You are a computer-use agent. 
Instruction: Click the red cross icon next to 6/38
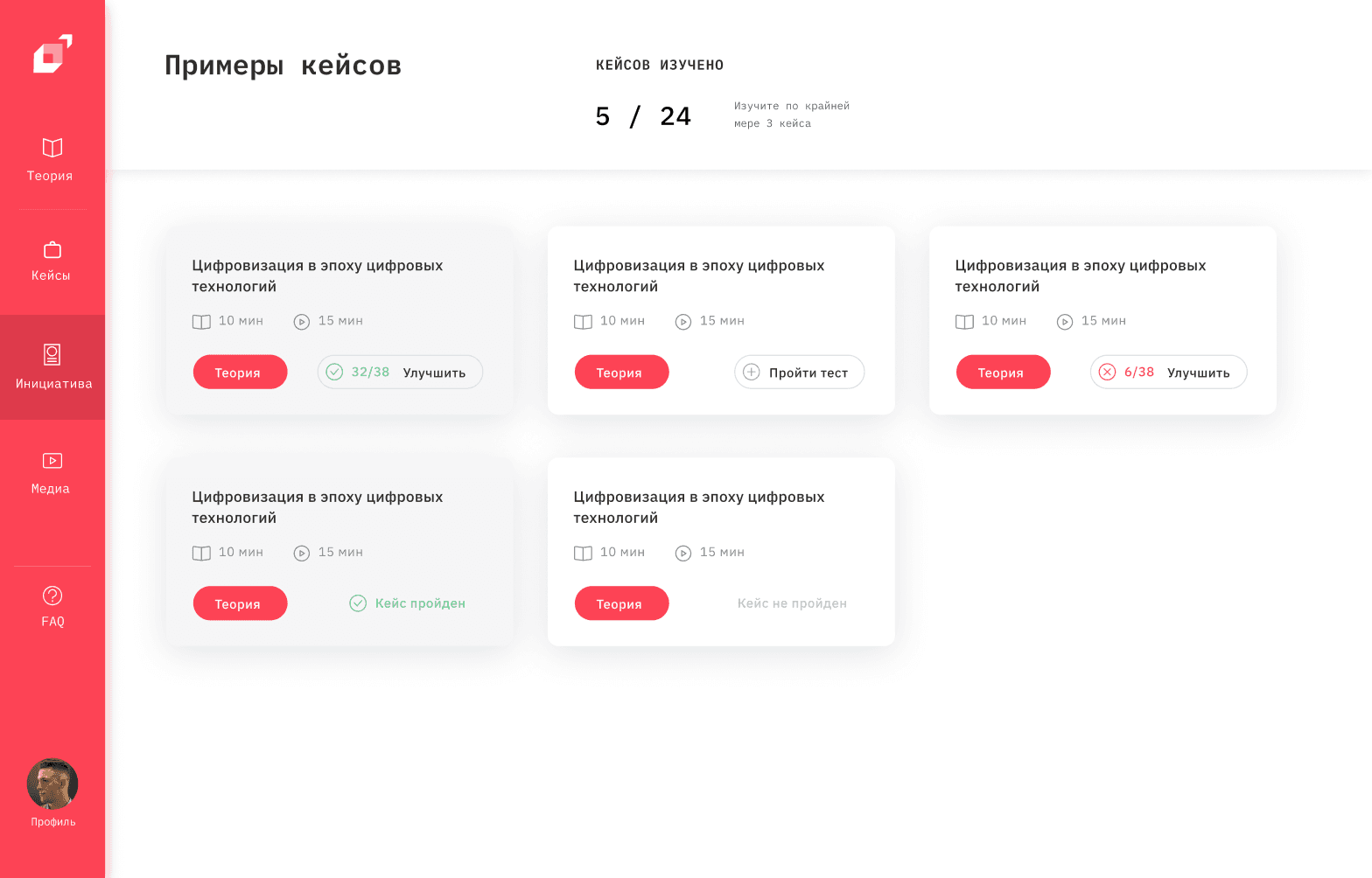click(x=1107, y=373)
